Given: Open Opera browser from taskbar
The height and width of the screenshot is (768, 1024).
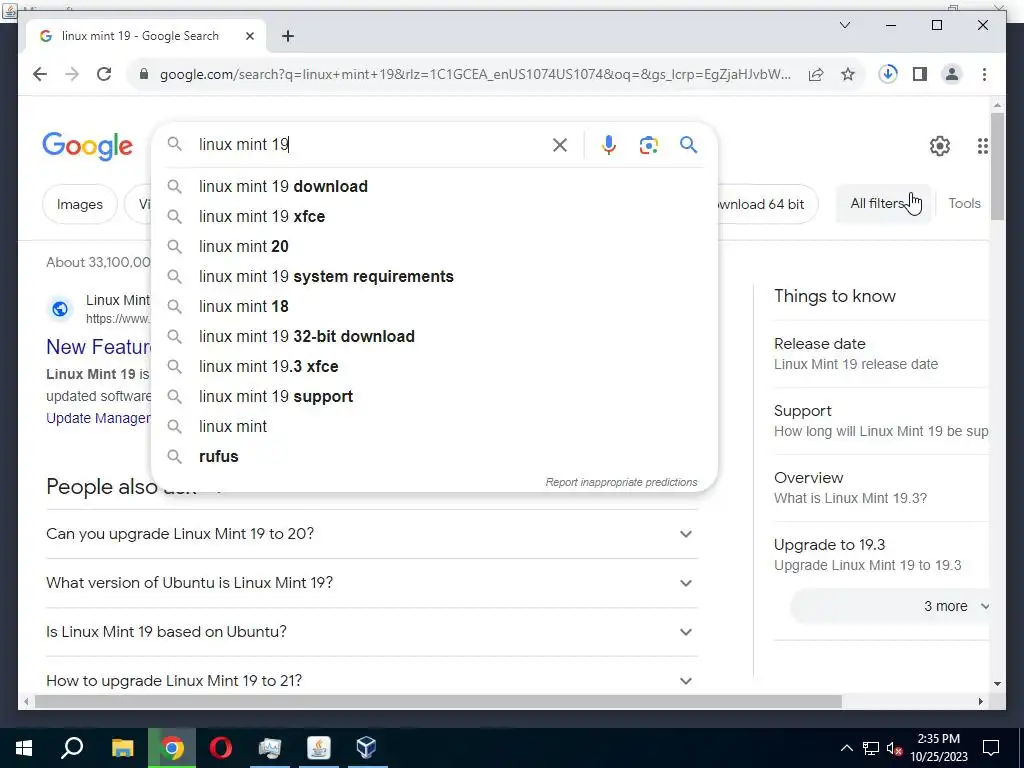Looking at the screenshot, I should coord(221,748).
